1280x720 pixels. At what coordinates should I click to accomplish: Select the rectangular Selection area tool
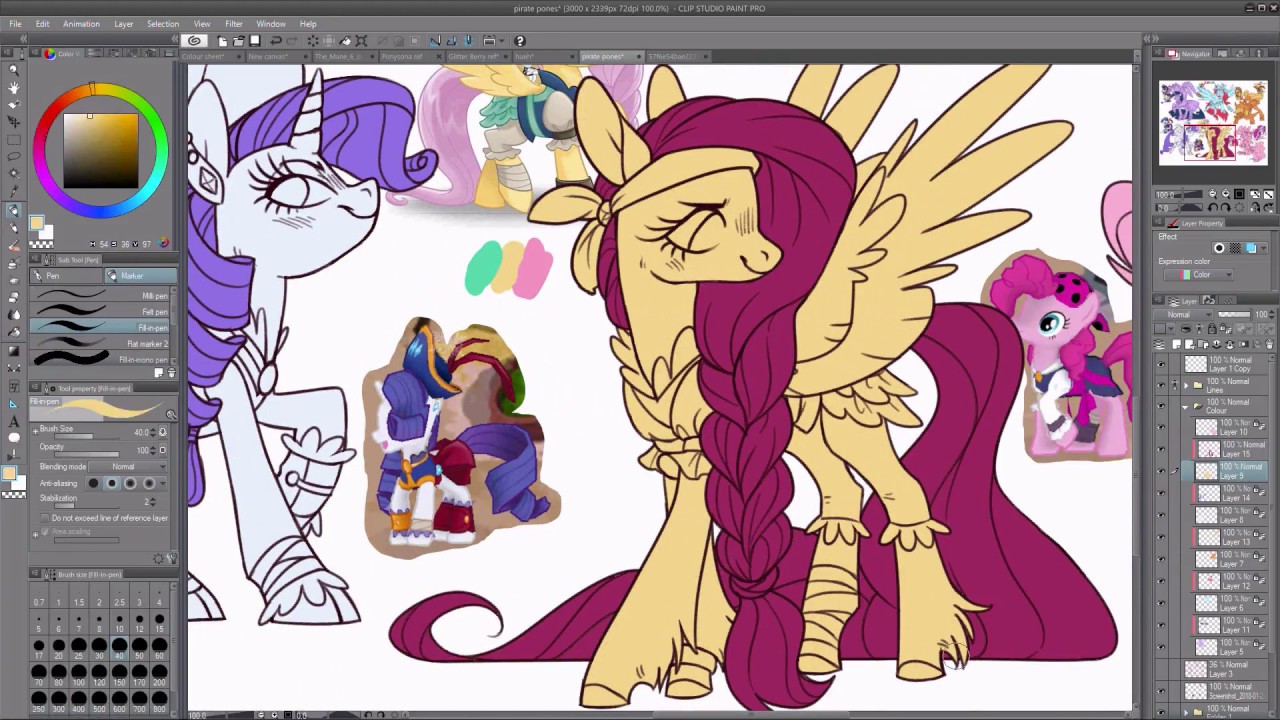tap(14, 139)
